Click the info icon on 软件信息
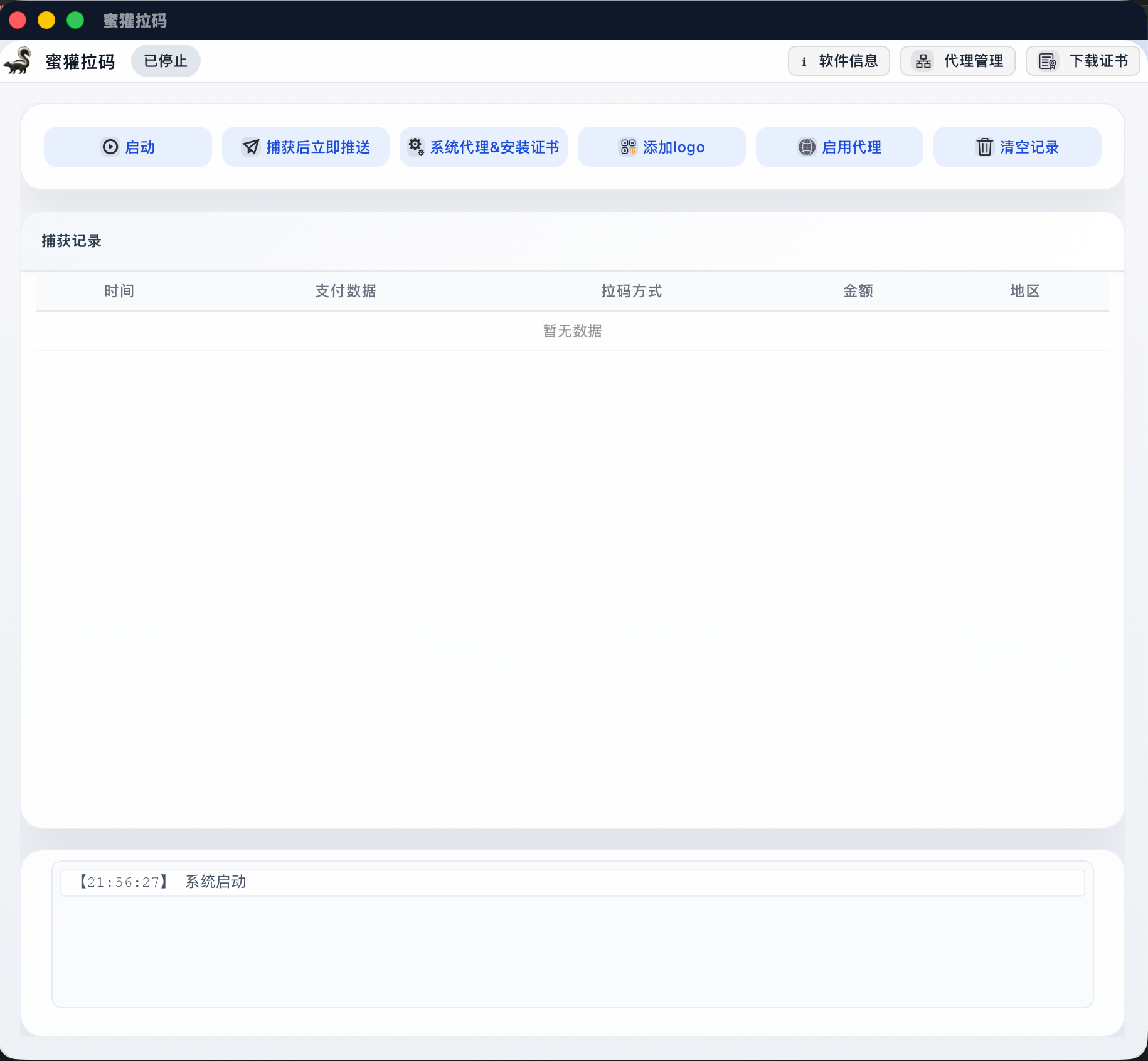The width and height of the screenshot is (1148, 1061). click(x=804, y=61)
